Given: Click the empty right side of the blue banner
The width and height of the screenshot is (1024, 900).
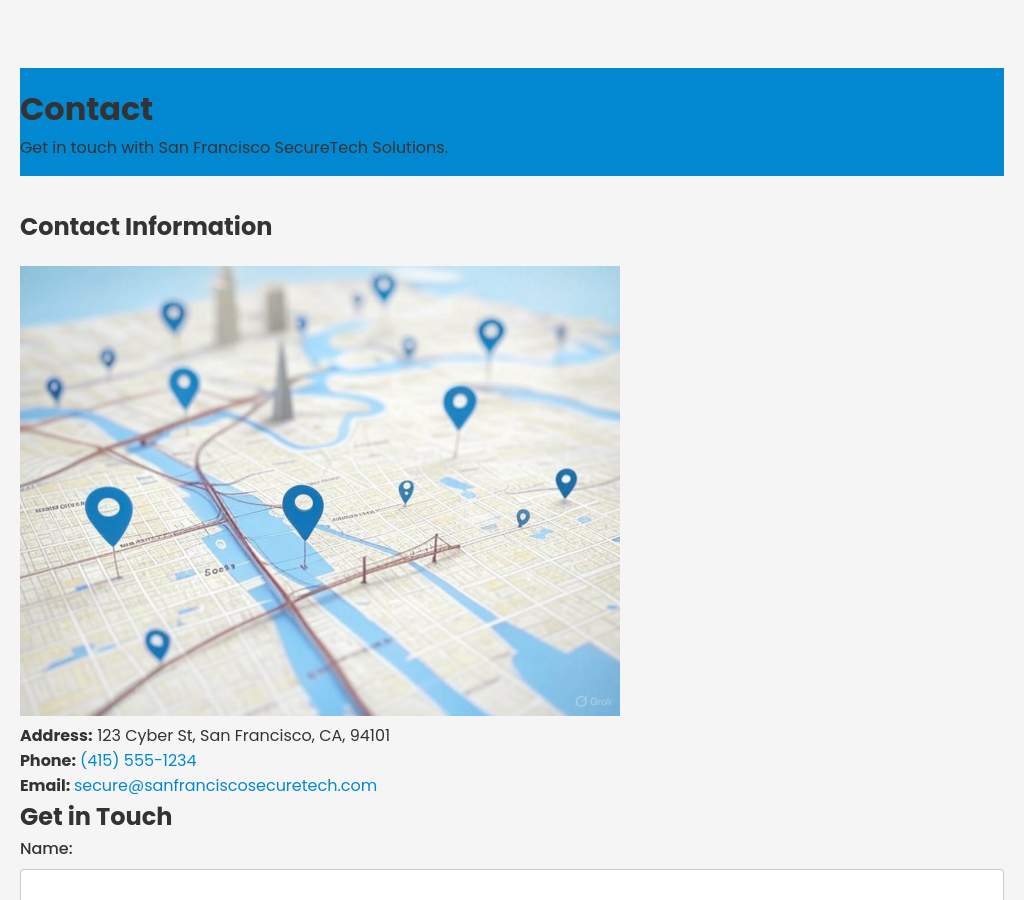Looking at the screenshot, I should coord(800,120).
